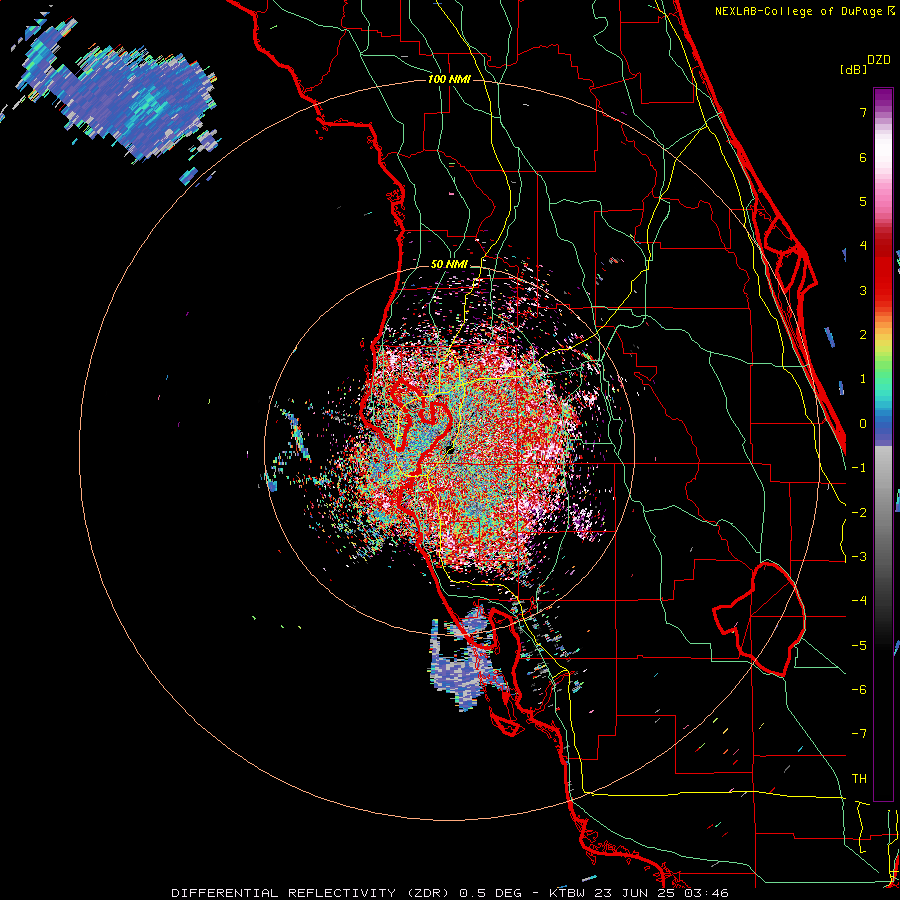Click the 7 value on color scale

click(x=863, y=112)
